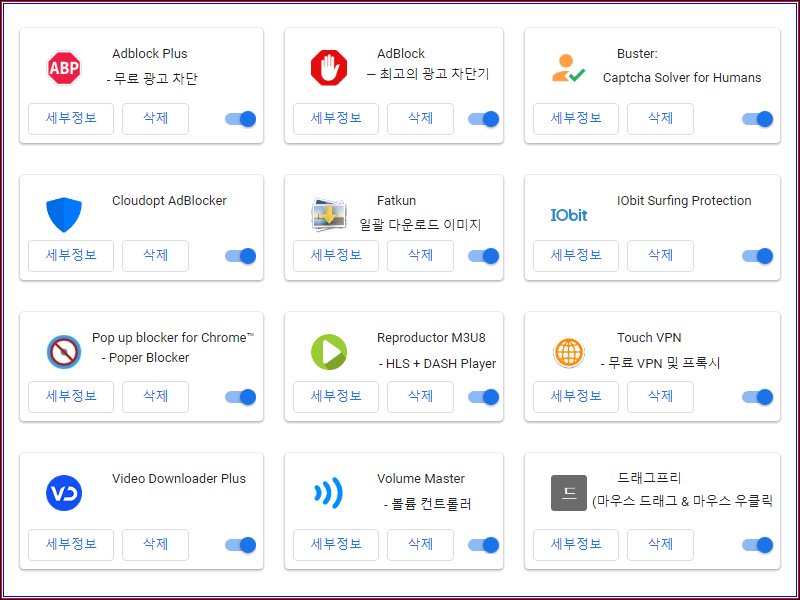
Task: Click the 'Video Downloader Plus' title text
Action: pyautogui.click(x=179, y=479)
